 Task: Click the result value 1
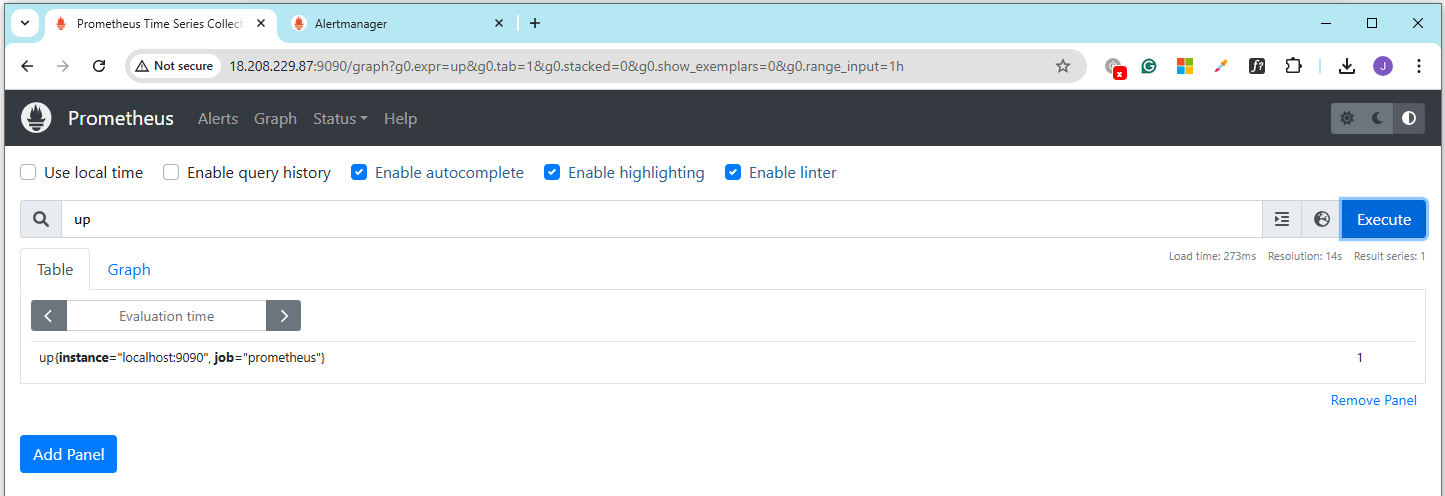(1360, 357)
